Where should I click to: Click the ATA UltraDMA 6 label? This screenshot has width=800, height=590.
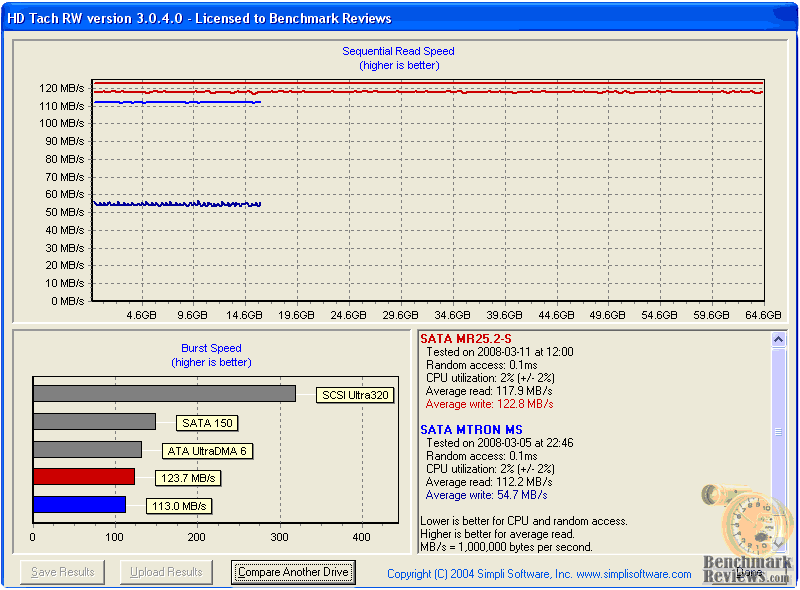point(207,451)
